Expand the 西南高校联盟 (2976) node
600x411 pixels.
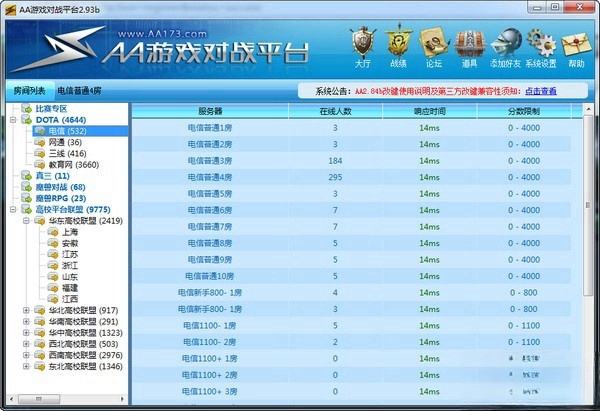tap(26, 355)
